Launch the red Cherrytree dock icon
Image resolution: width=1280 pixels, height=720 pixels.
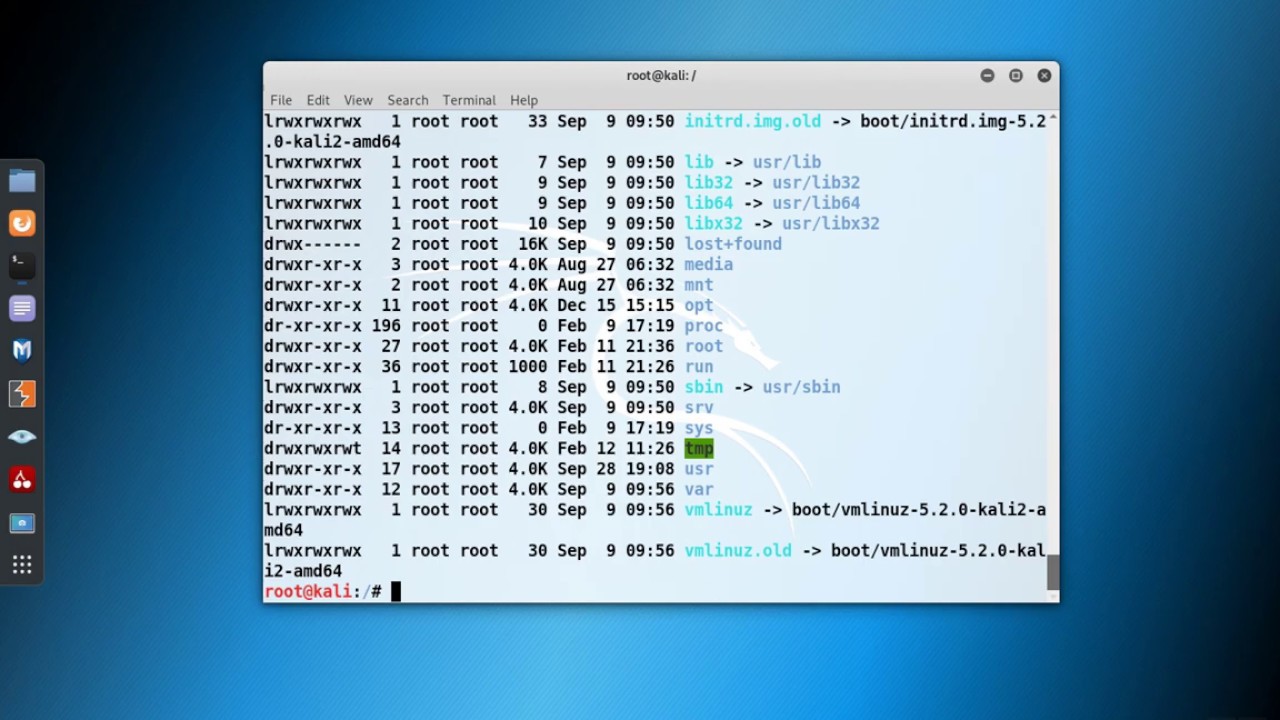tap(22, 479)
